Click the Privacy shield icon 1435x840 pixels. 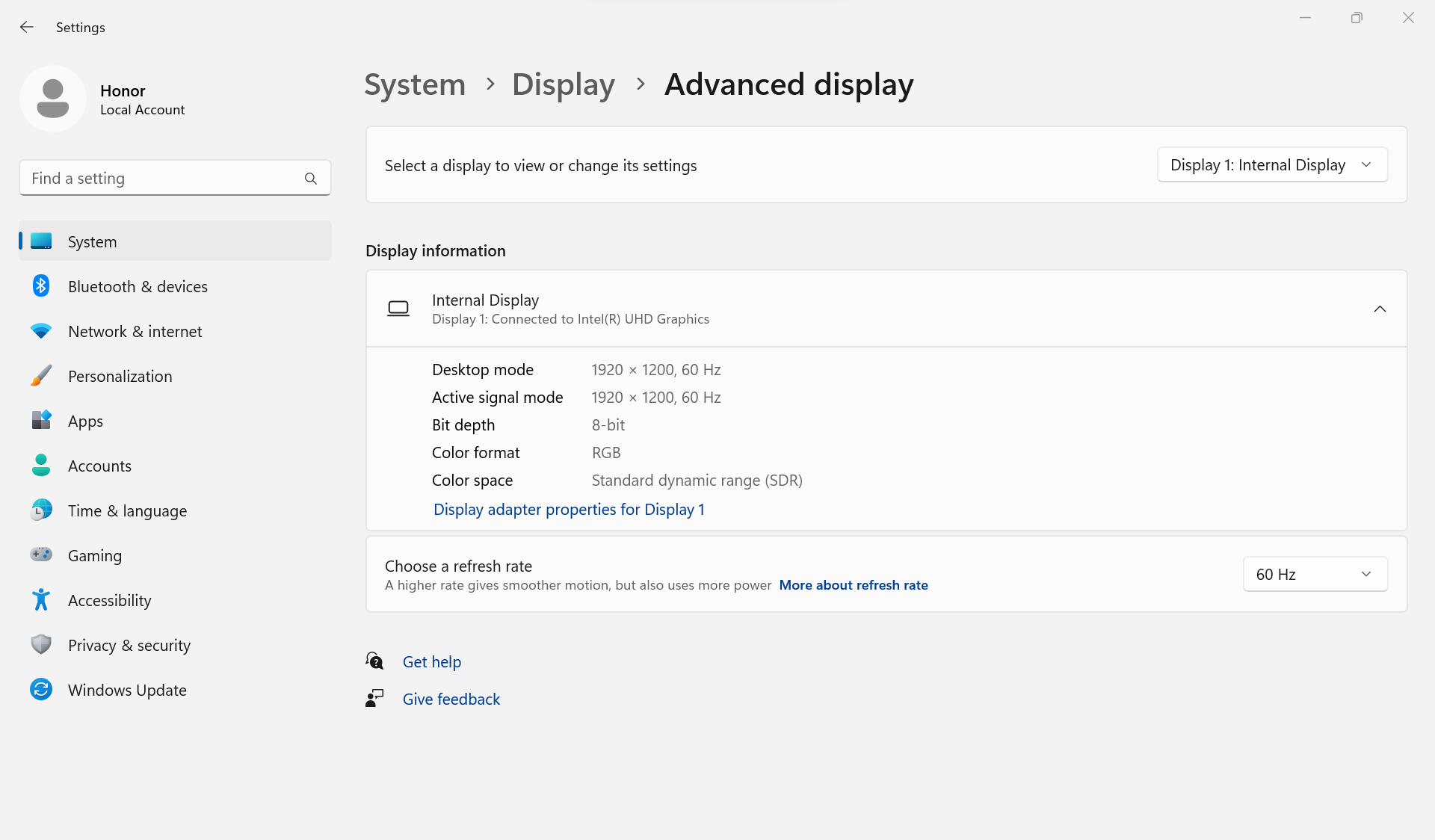click(41, 645)
